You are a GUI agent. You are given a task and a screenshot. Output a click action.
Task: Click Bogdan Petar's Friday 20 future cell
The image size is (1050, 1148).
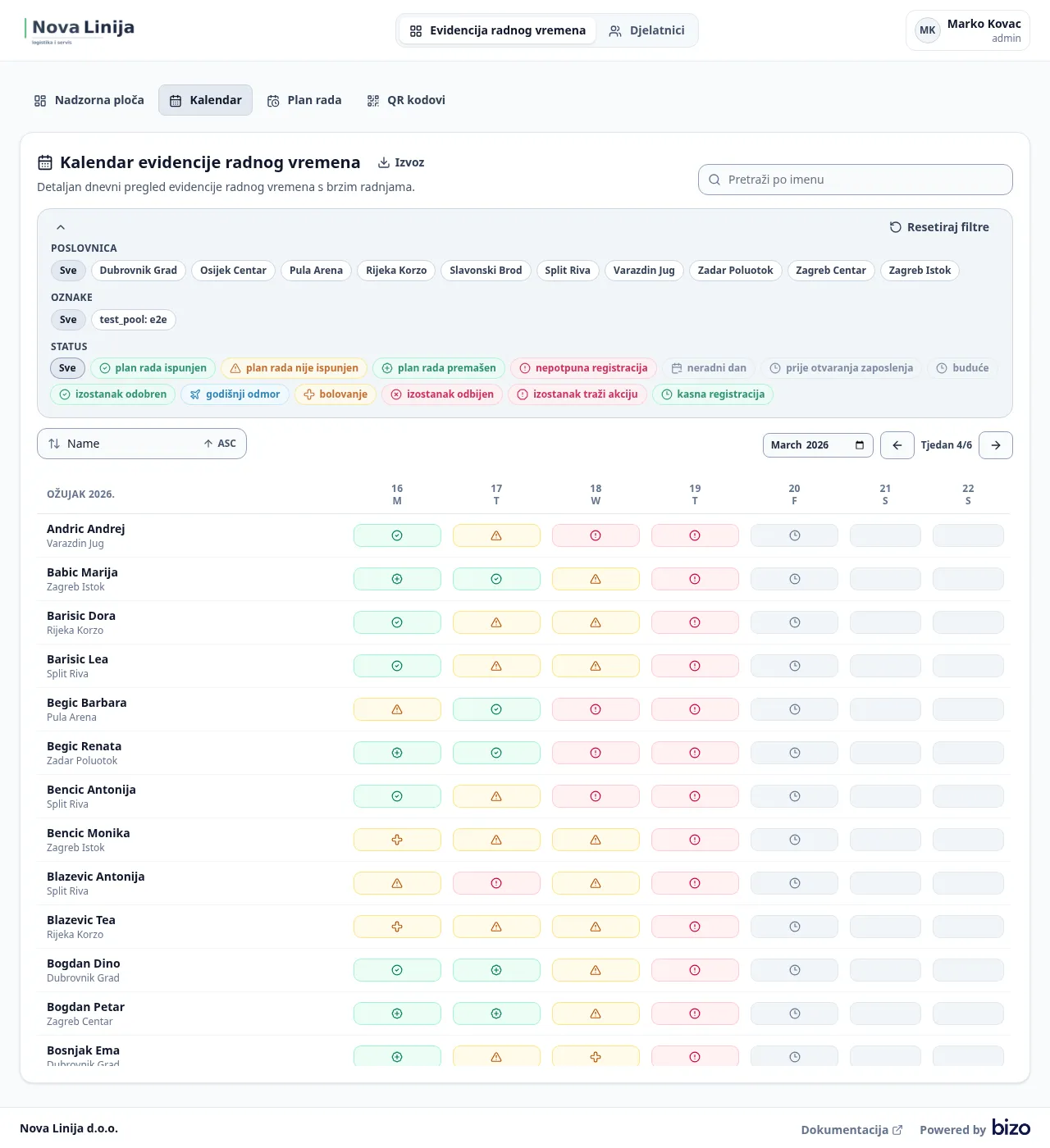tap(794, 1014)
